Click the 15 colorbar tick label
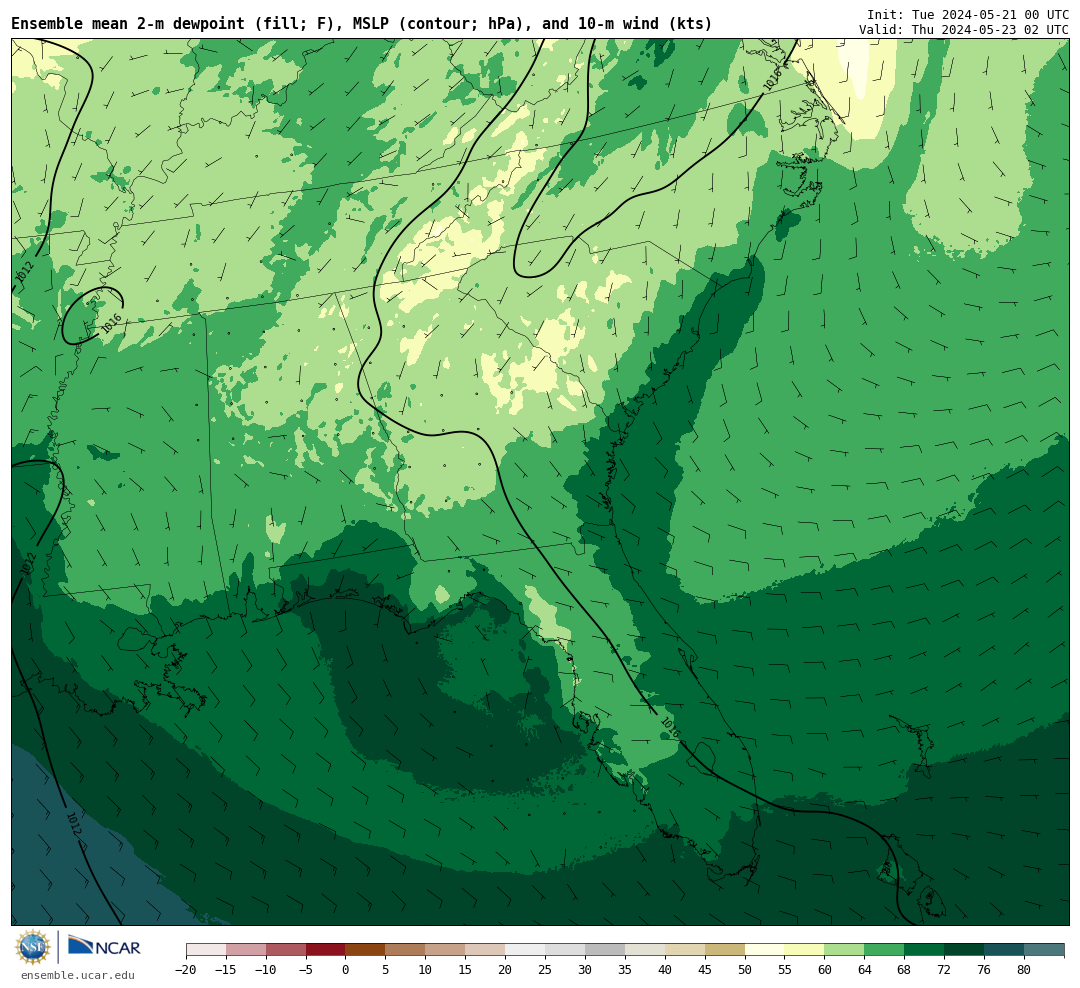The width and height of the screenshot is (1080, 988). click(466, 970)
